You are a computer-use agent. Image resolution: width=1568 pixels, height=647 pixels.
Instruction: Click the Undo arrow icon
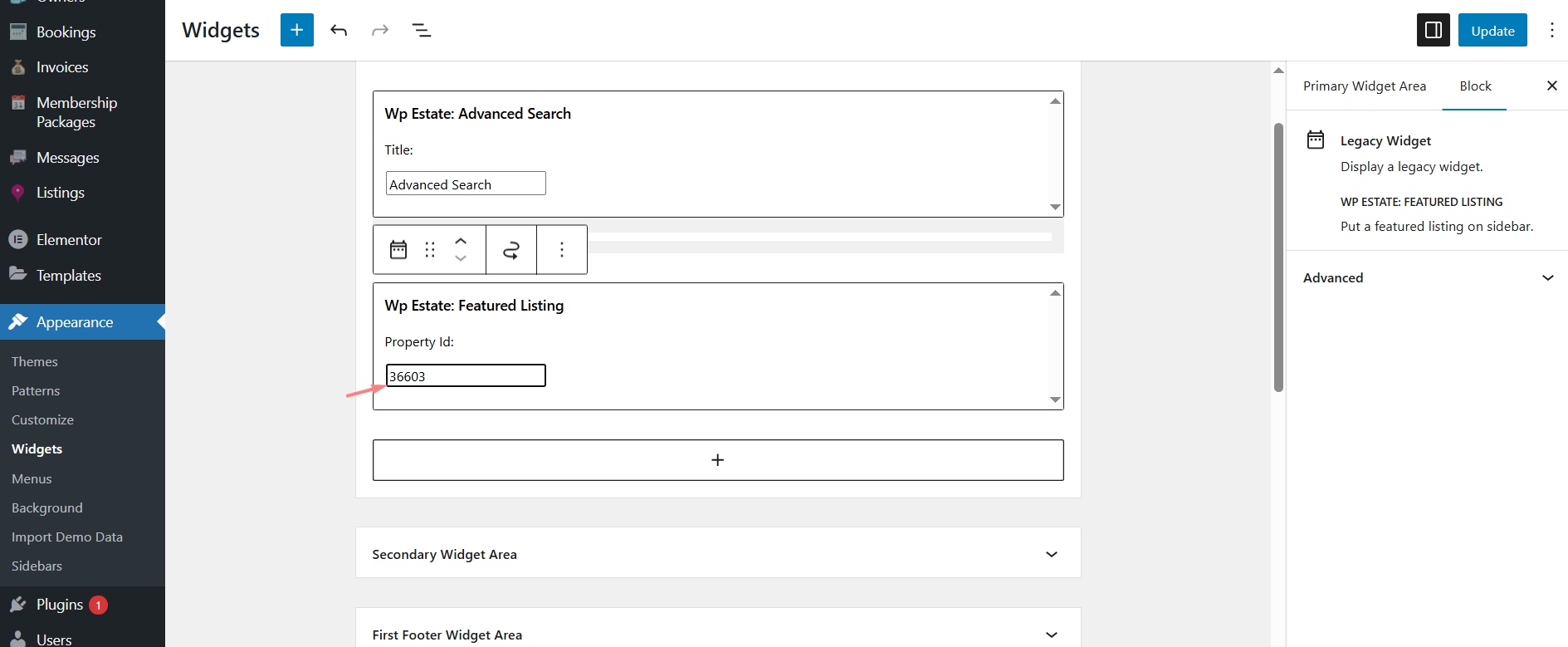[x=339, y=31]
